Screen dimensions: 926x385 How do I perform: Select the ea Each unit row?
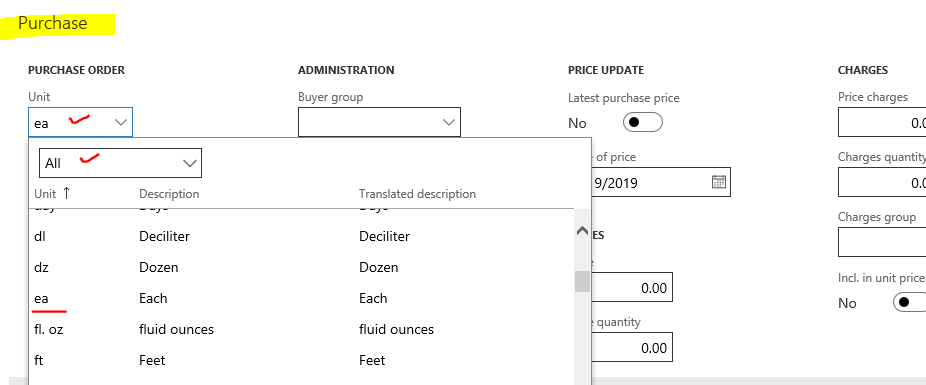tap(301, 298)
